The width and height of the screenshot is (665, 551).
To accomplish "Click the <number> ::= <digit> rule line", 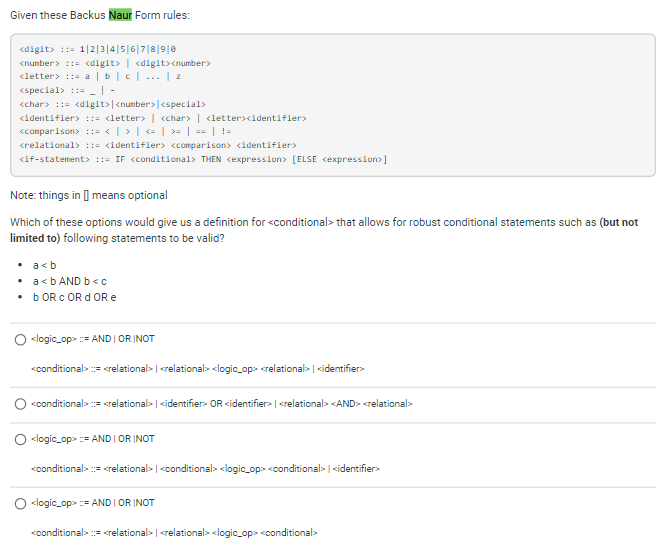I will click(115, 63).
